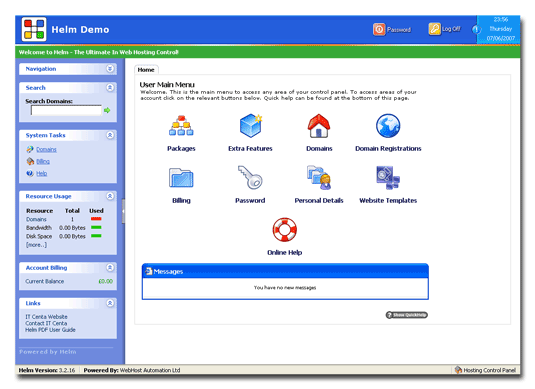This screenshot has width=535, height=389.
Task: Click the Disk Space green usage bar
Action: (x=96, y=236)
